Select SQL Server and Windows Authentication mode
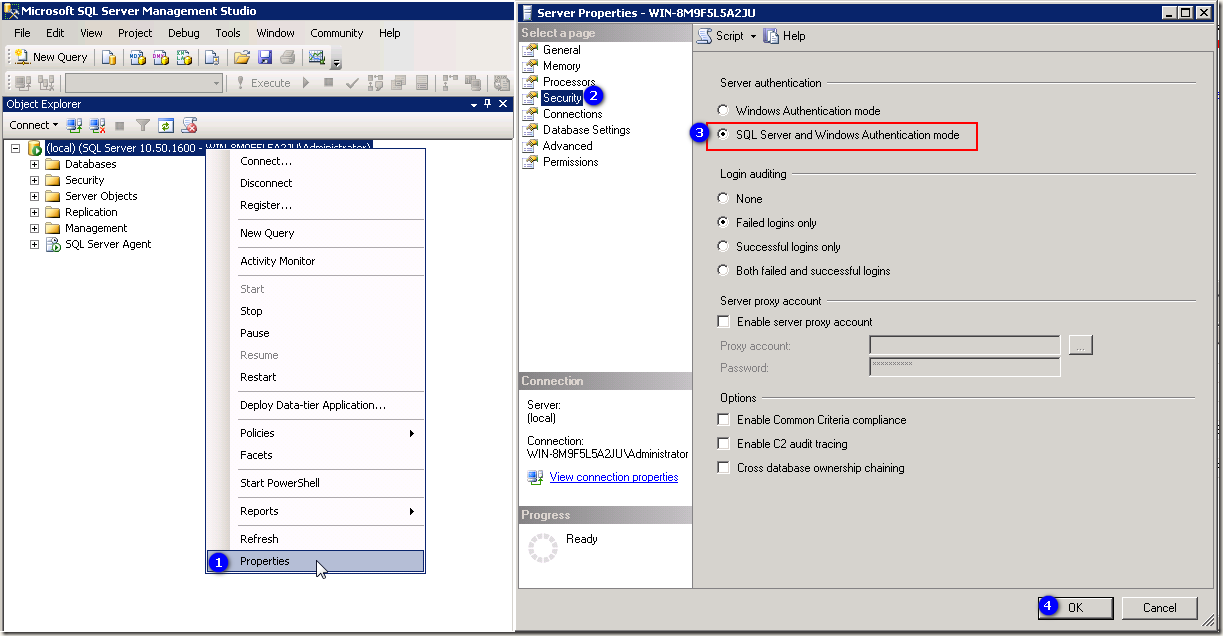This screenshot has width=1223, height=636. 722,136
